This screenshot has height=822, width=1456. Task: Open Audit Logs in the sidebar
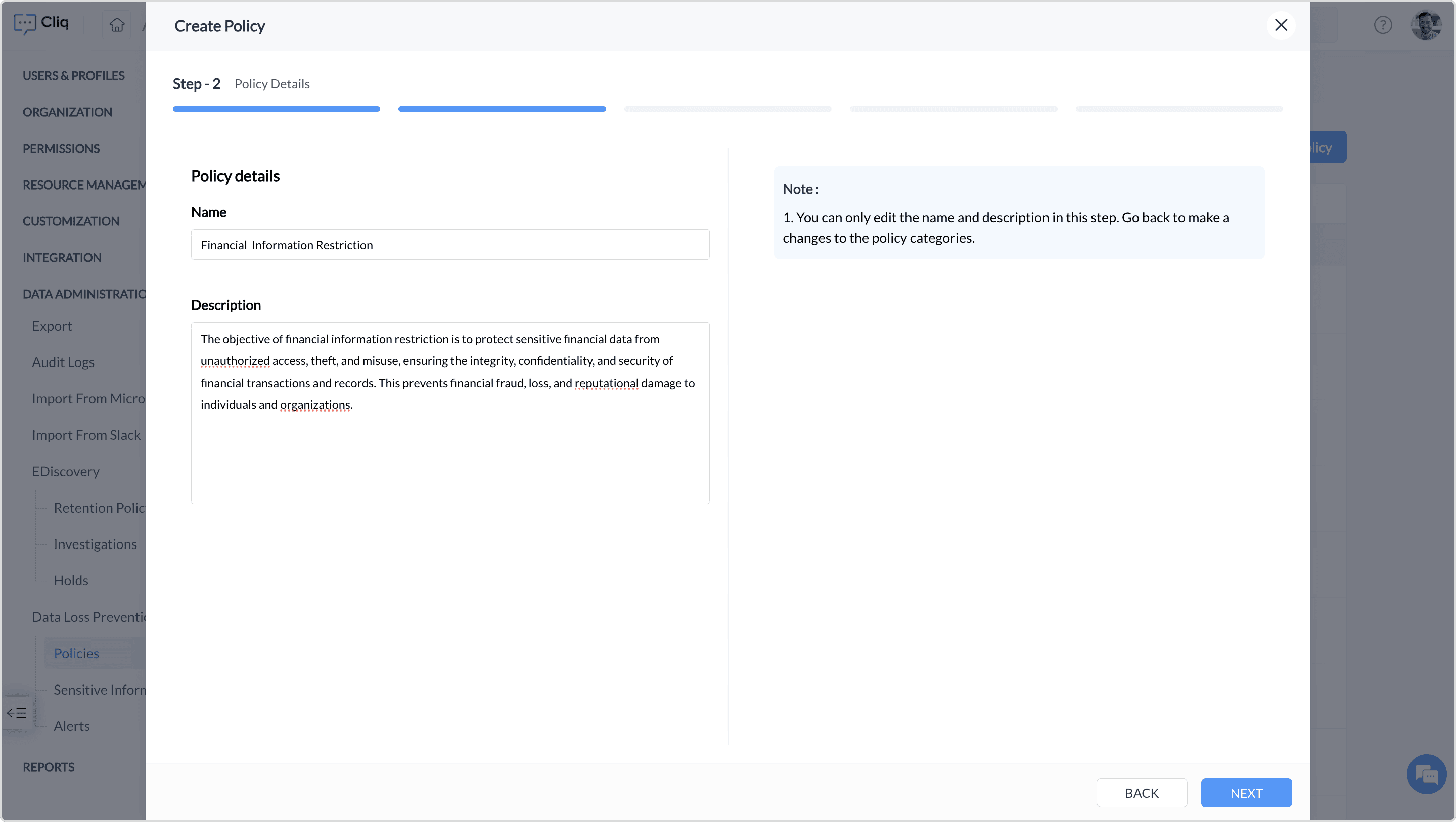pyautogui.click(x=63, y=362)
